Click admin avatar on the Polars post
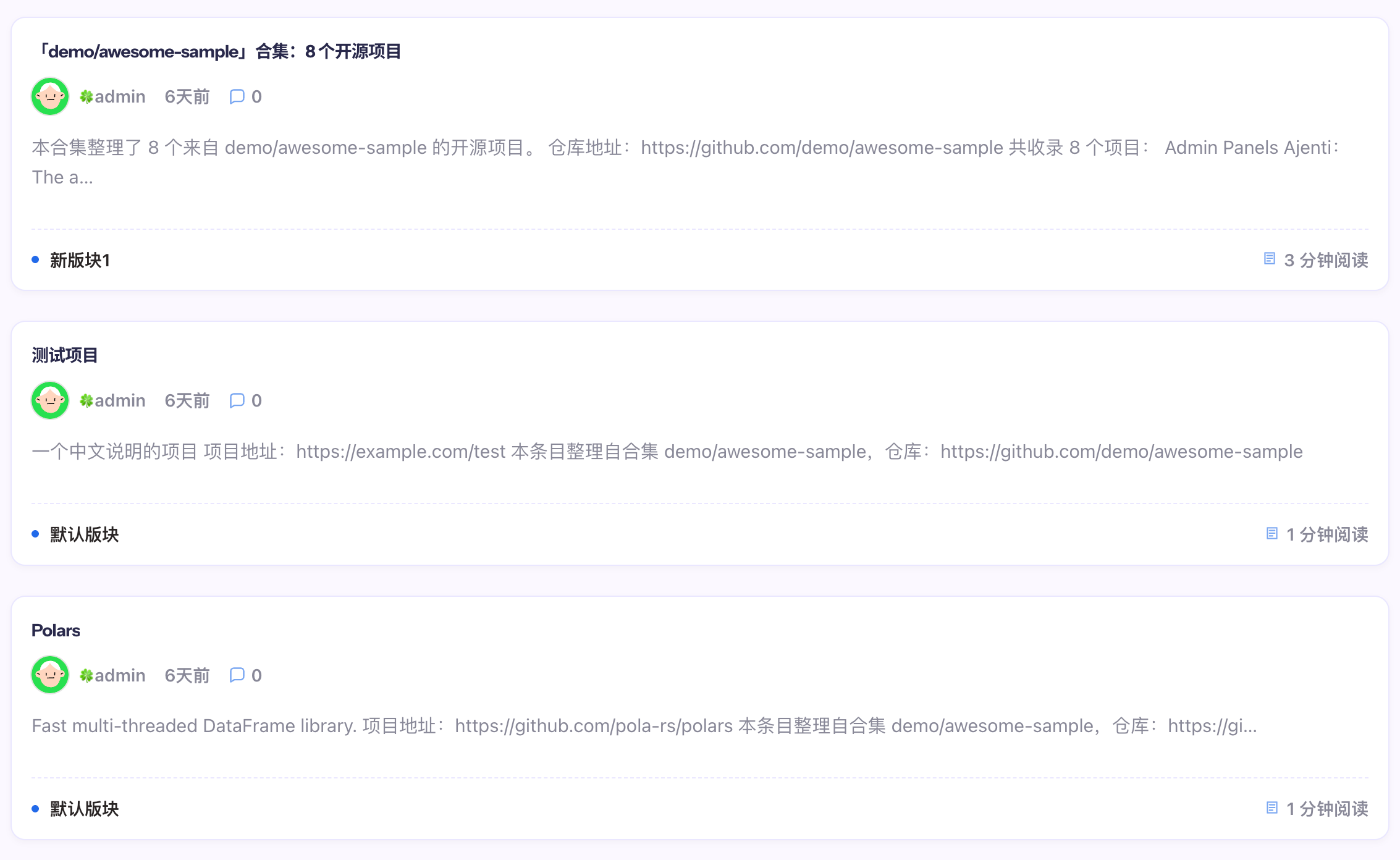Screen dimensions: 1400x860 pos(50,675)
